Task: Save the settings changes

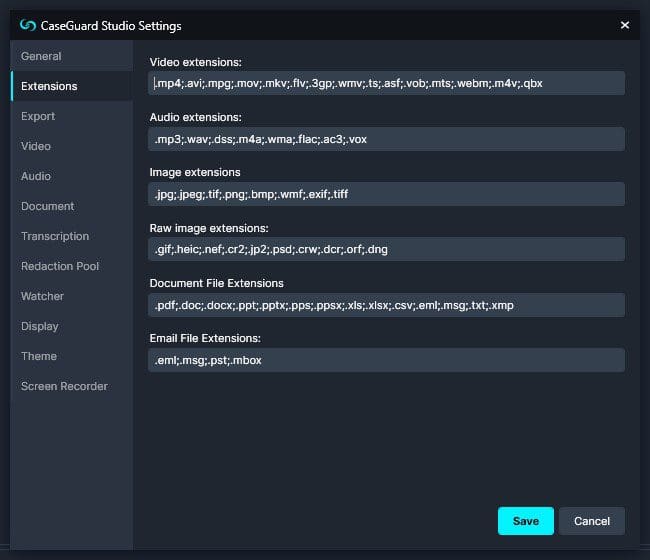Action: tap(526, 521)
